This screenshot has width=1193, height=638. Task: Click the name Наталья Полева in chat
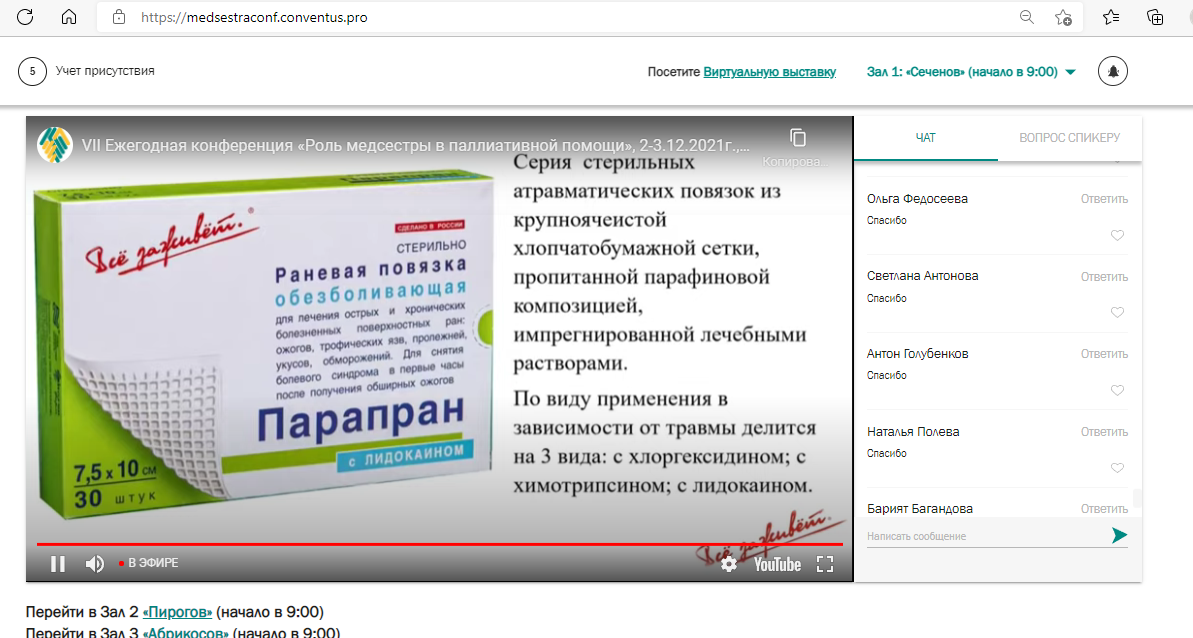pos(913,431)
